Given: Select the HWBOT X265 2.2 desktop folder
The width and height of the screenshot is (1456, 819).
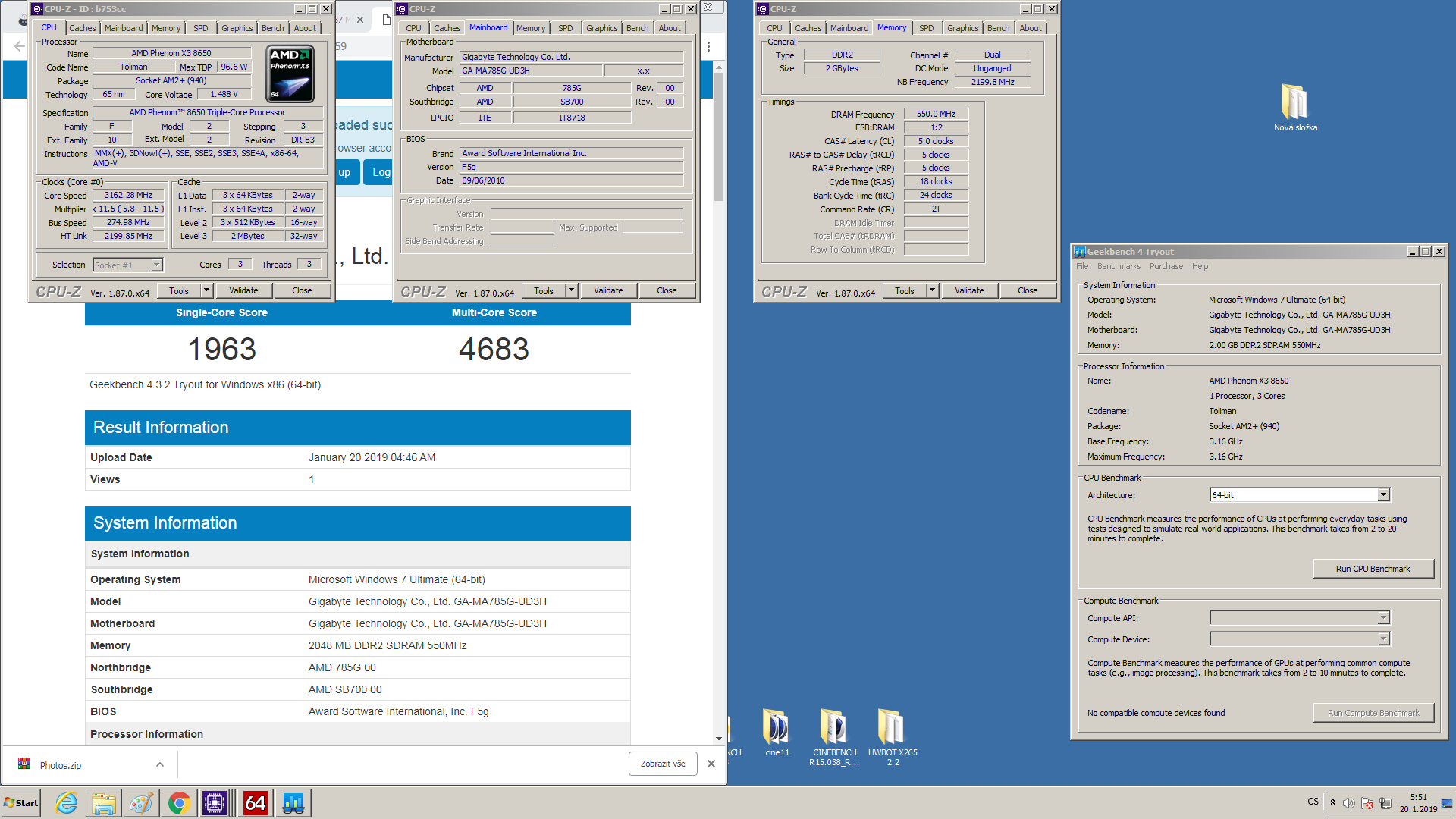Looking at the screenshot, I should [893, 737].
